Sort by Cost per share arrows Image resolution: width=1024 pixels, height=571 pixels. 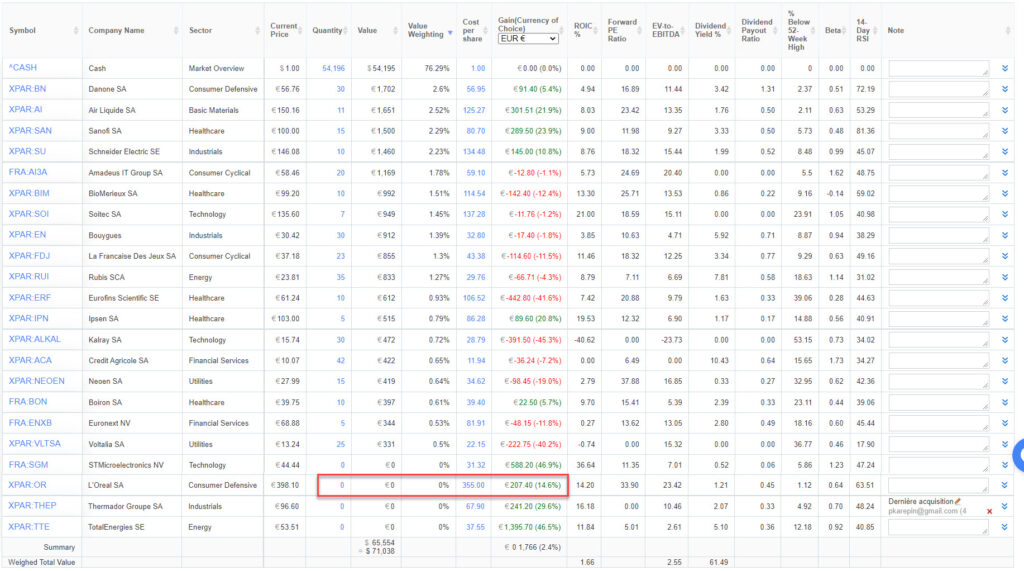pos(486,31)
